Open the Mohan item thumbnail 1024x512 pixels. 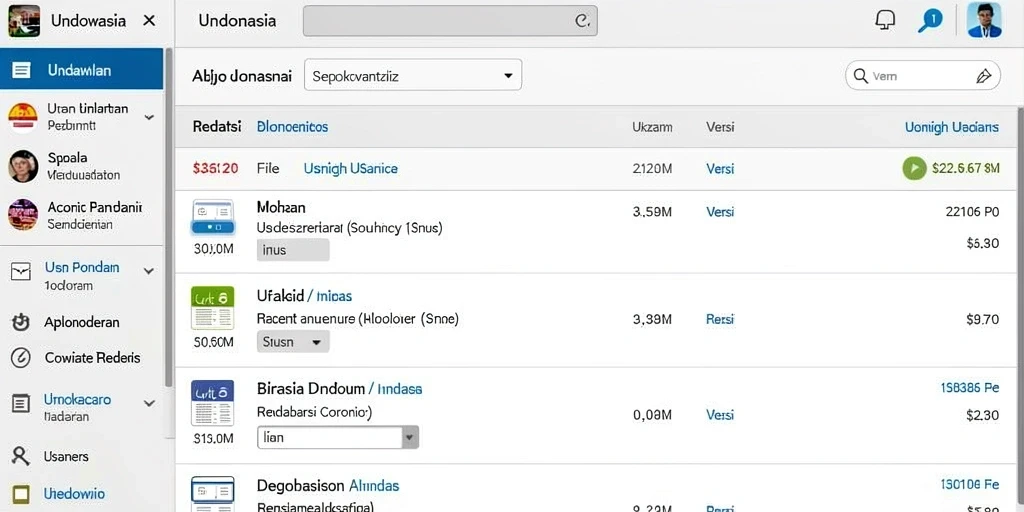213,217
